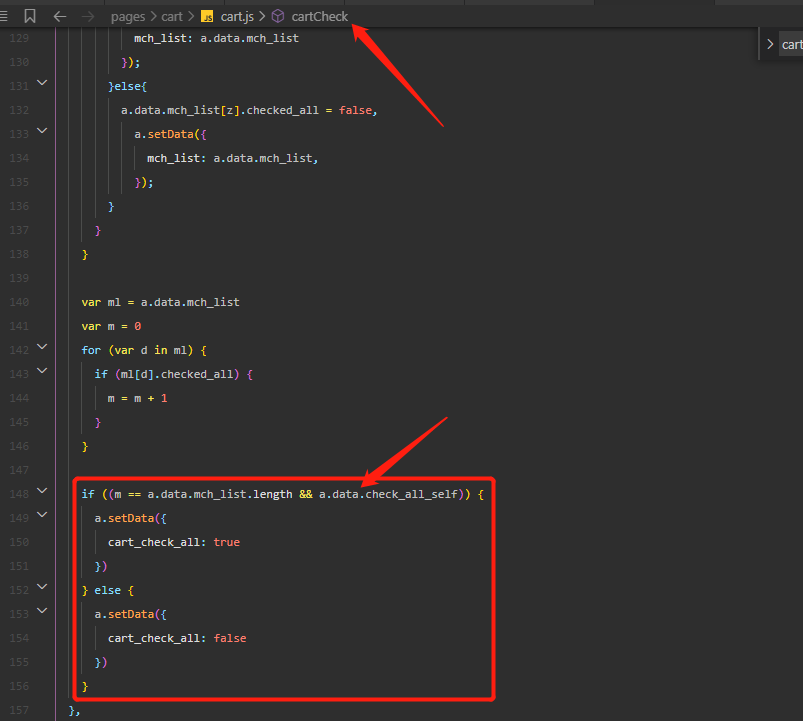This screenshot has height=721, width=803.
Task: Click the cube symbol icon before cartCheck
Action: (278, 16)
